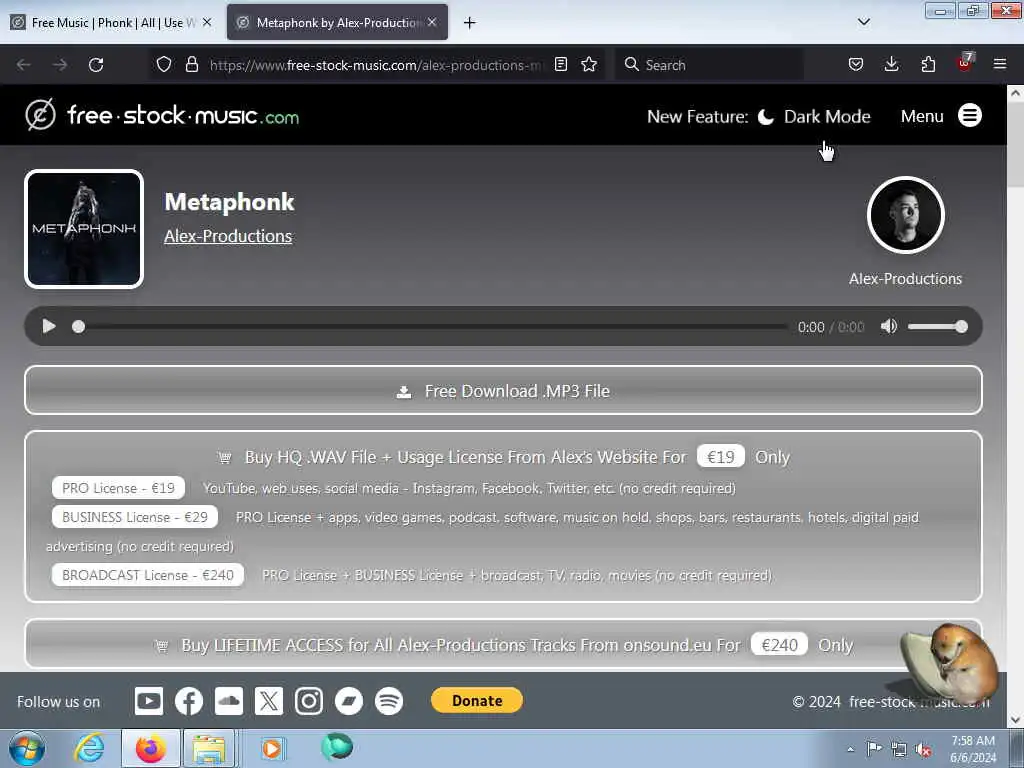Open the Pocket save icon
This screenshot has height=768, width=1024.
(x=856, y=65)
